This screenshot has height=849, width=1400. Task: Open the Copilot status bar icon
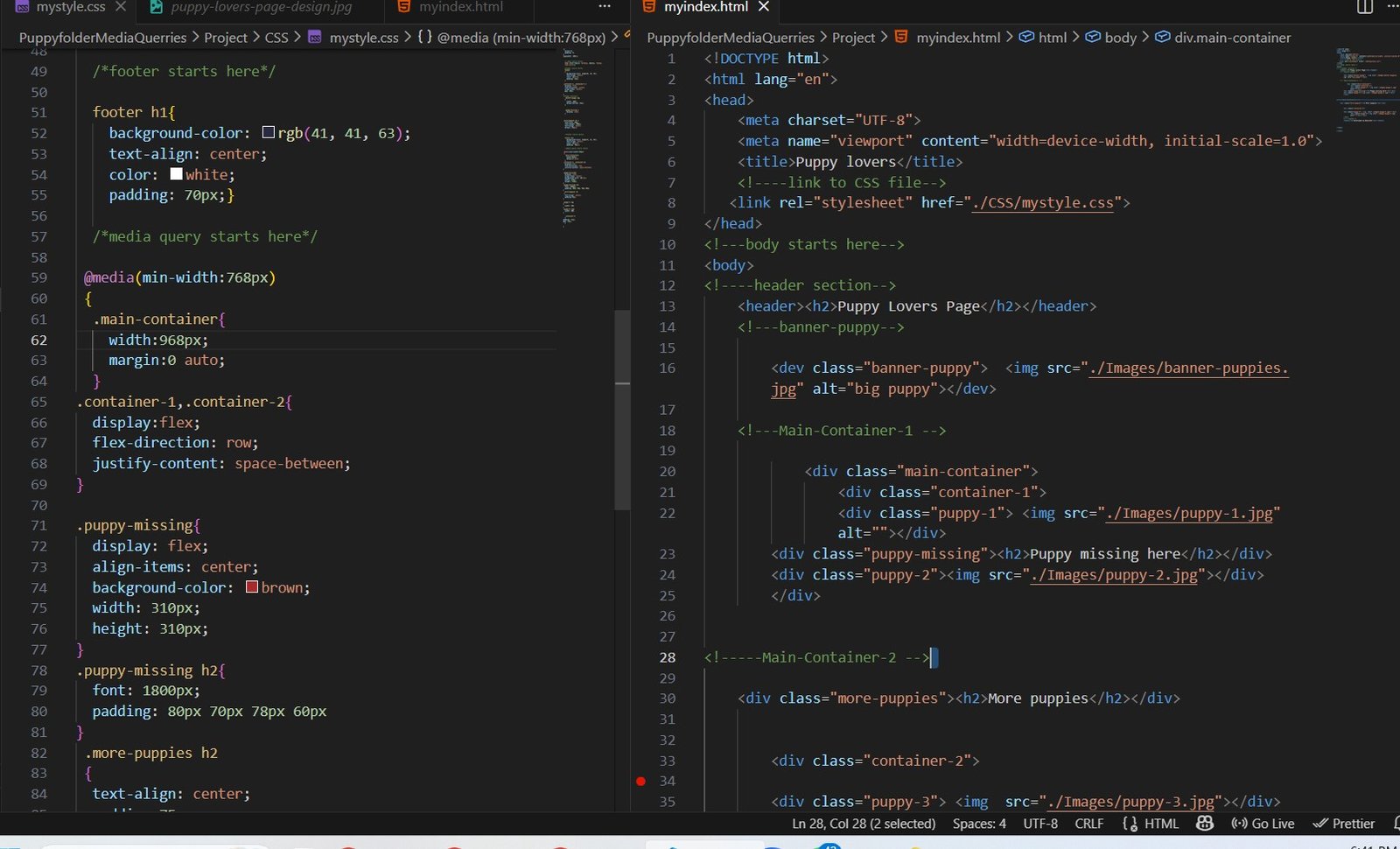pos(1205,824)
